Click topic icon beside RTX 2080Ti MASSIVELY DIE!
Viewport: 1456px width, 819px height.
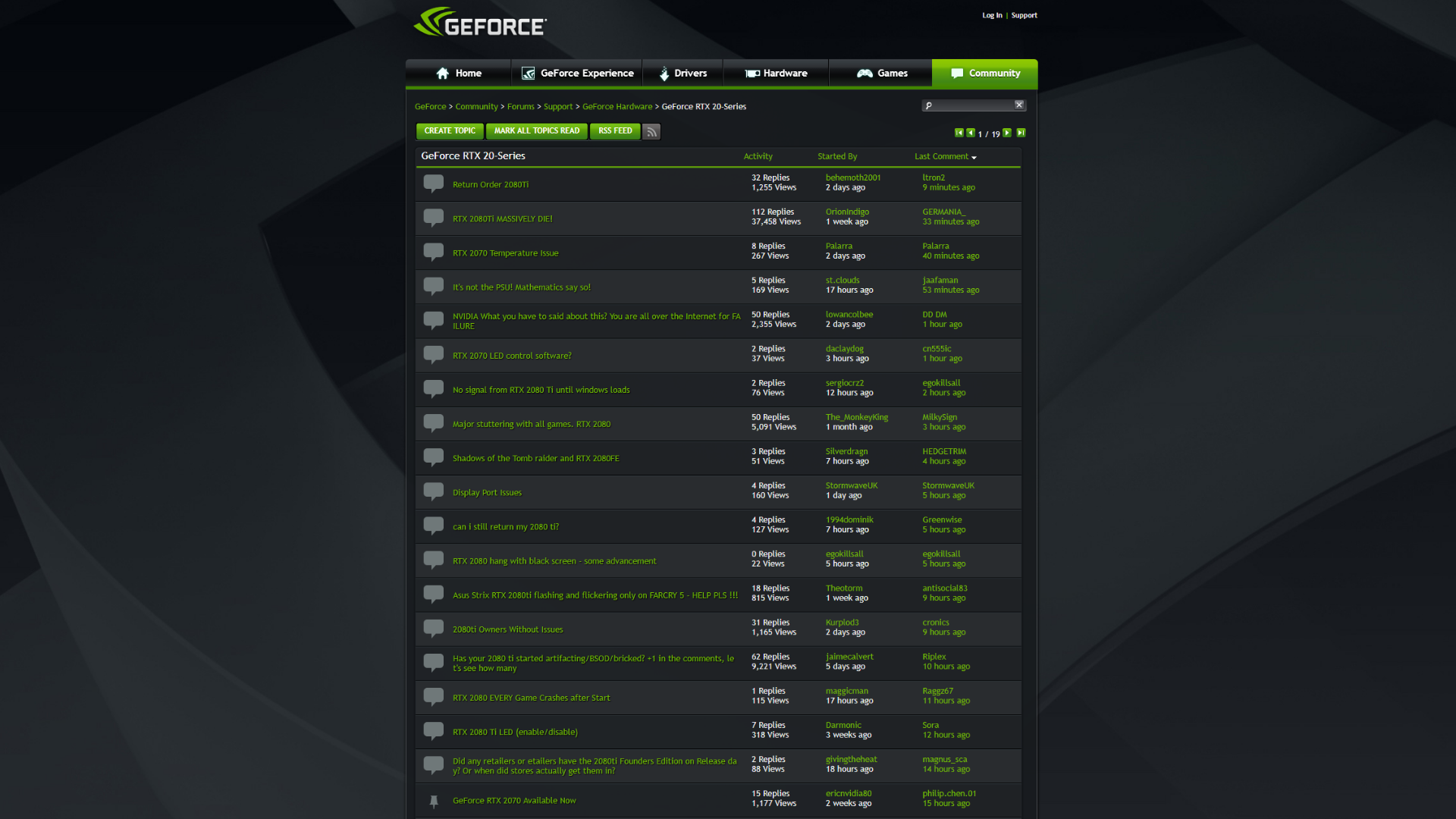coord(434,218)
